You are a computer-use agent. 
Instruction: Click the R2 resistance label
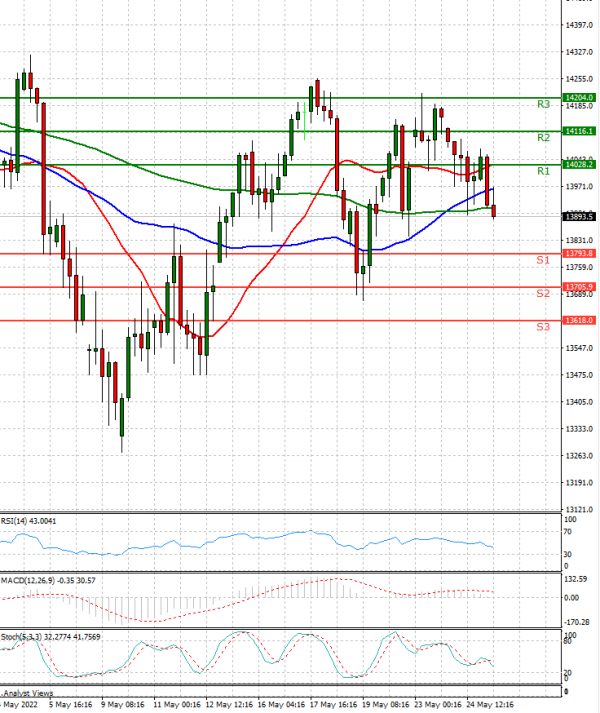tap(543, 138)
